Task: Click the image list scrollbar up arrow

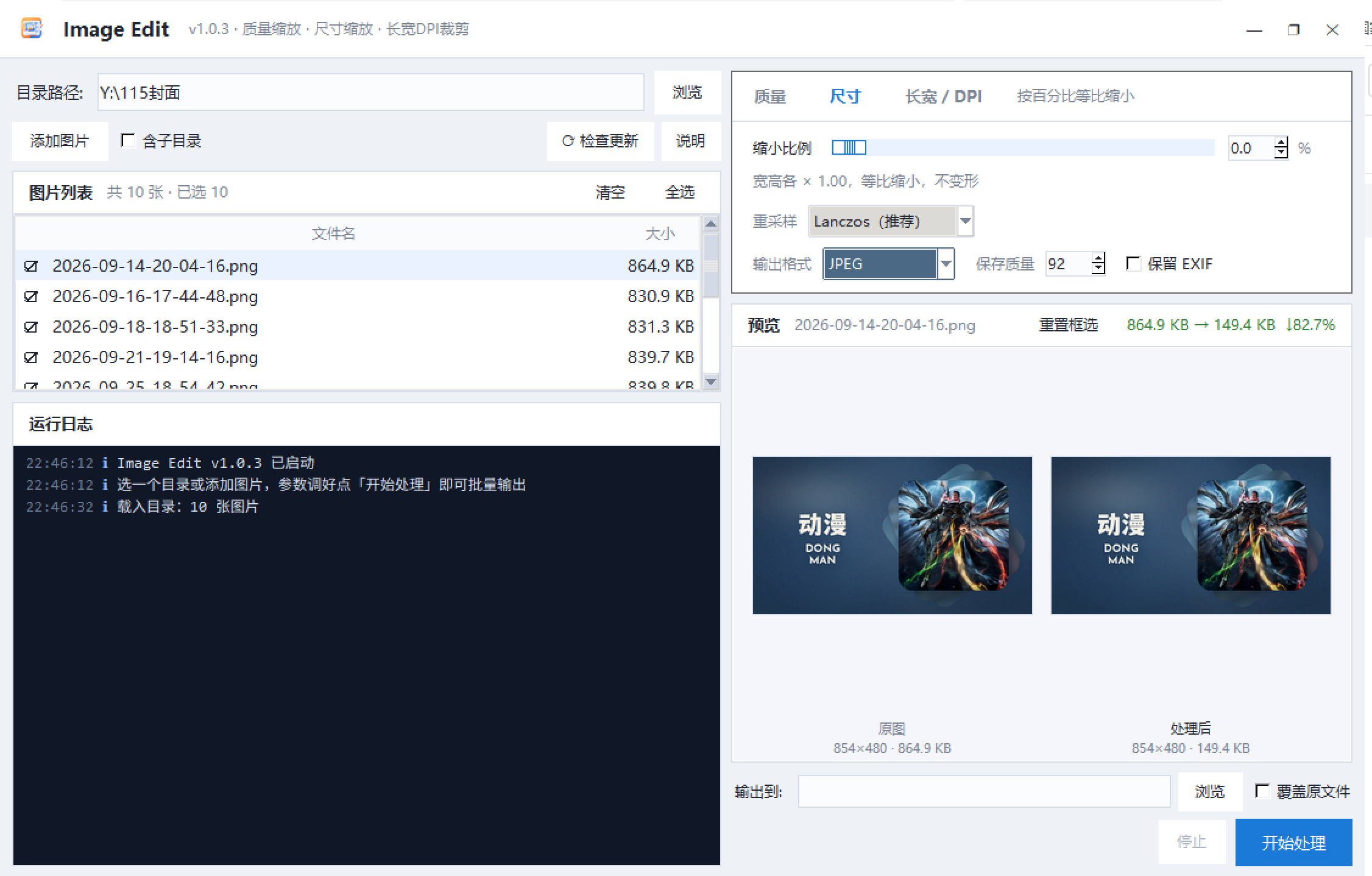Action: click(x=711, y=224)
